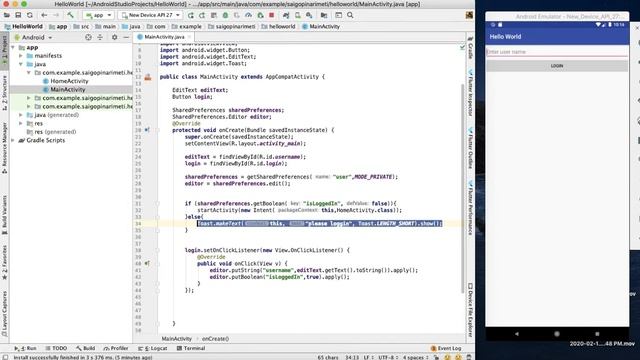
Task: Toggle the Resource Manager side tab
Action: 4,148
